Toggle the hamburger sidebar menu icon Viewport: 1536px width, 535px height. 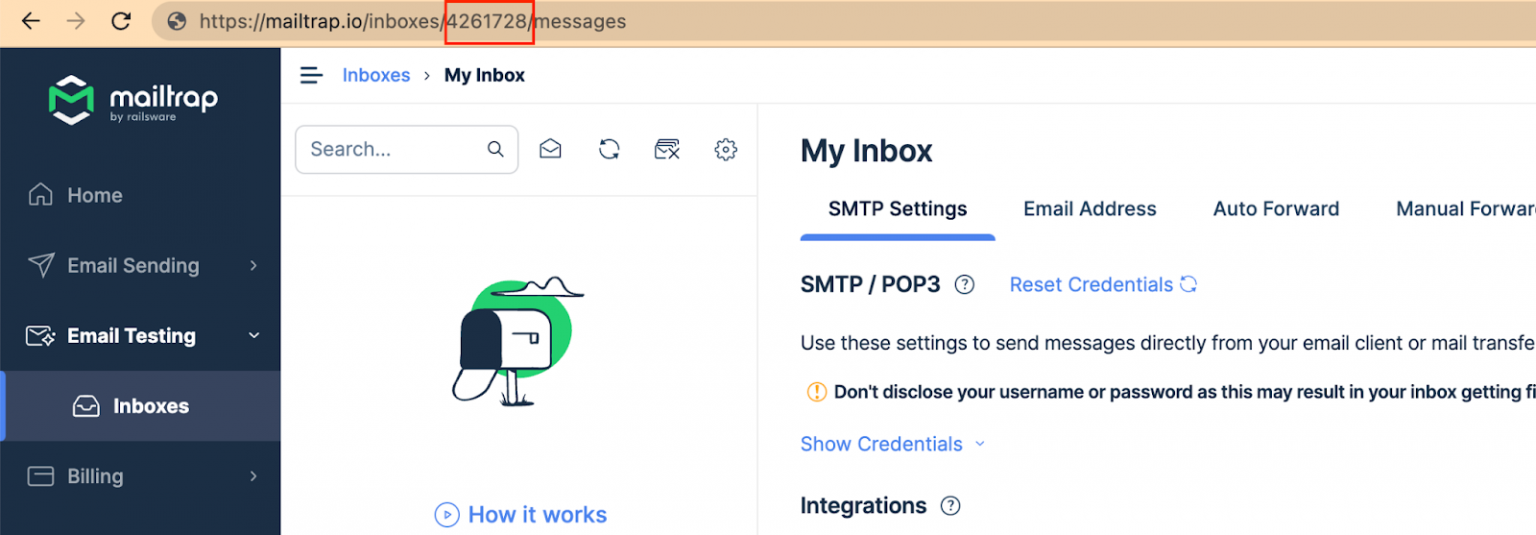(312, 75)
